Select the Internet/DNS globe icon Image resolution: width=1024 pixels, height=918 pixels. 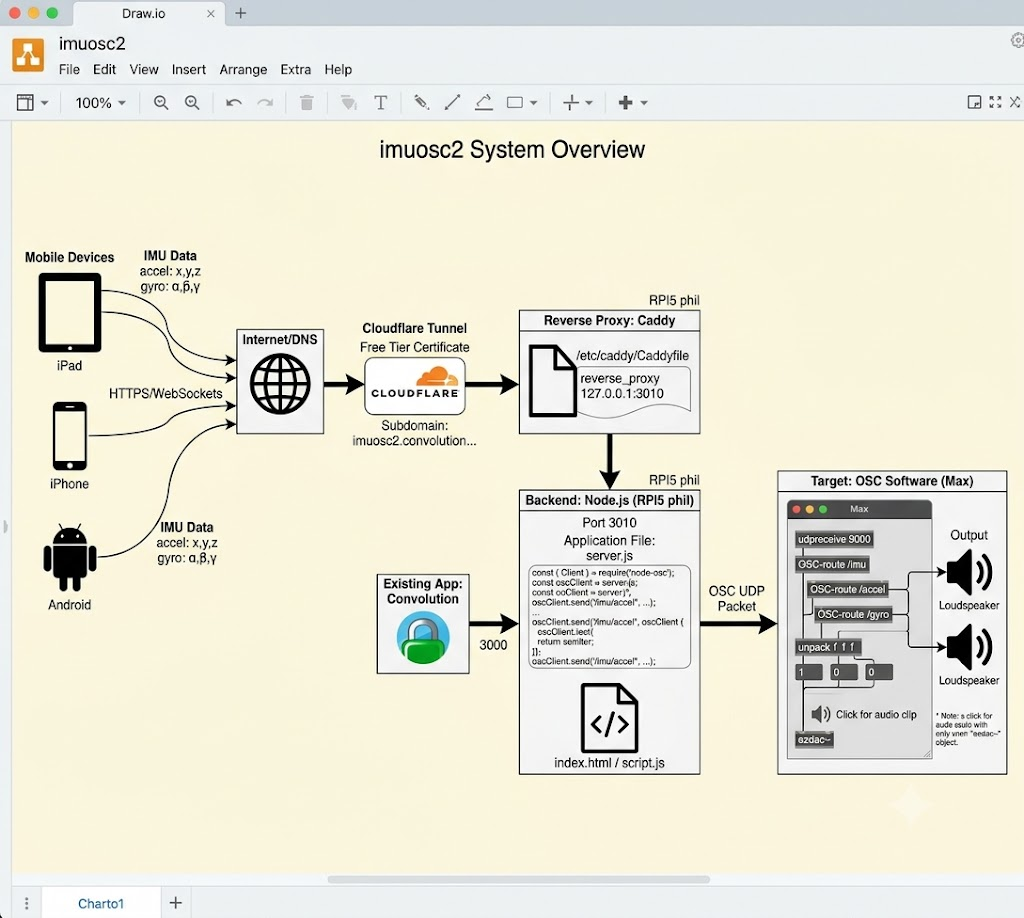280,384
